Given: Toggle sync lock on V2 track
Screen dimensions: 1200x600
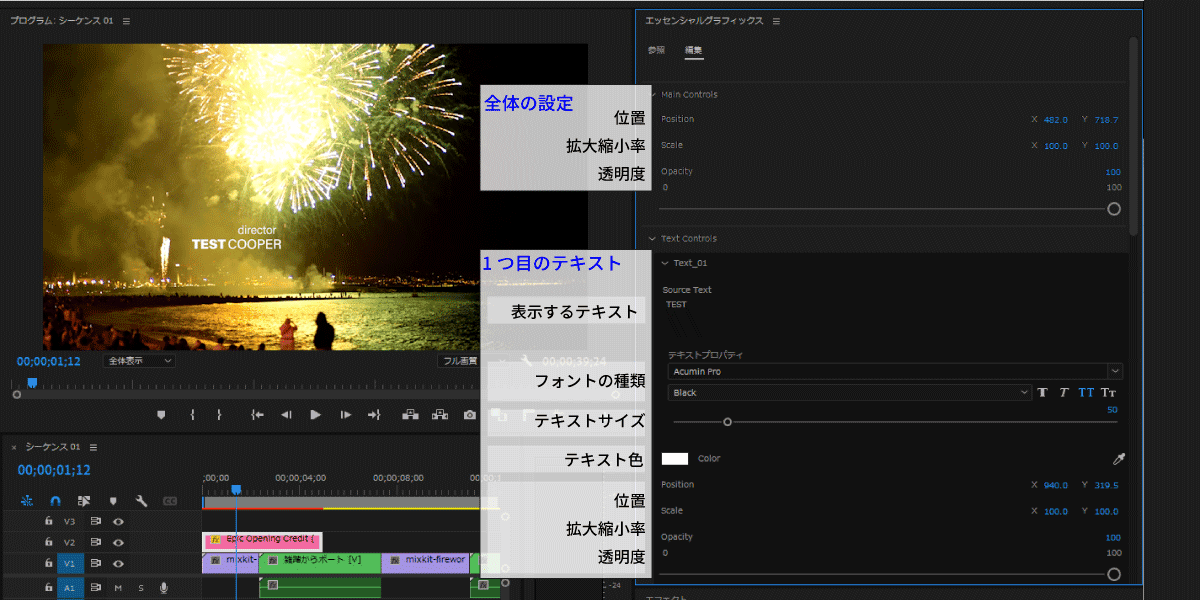Looking at the screenshot, I should coord(97,542).
